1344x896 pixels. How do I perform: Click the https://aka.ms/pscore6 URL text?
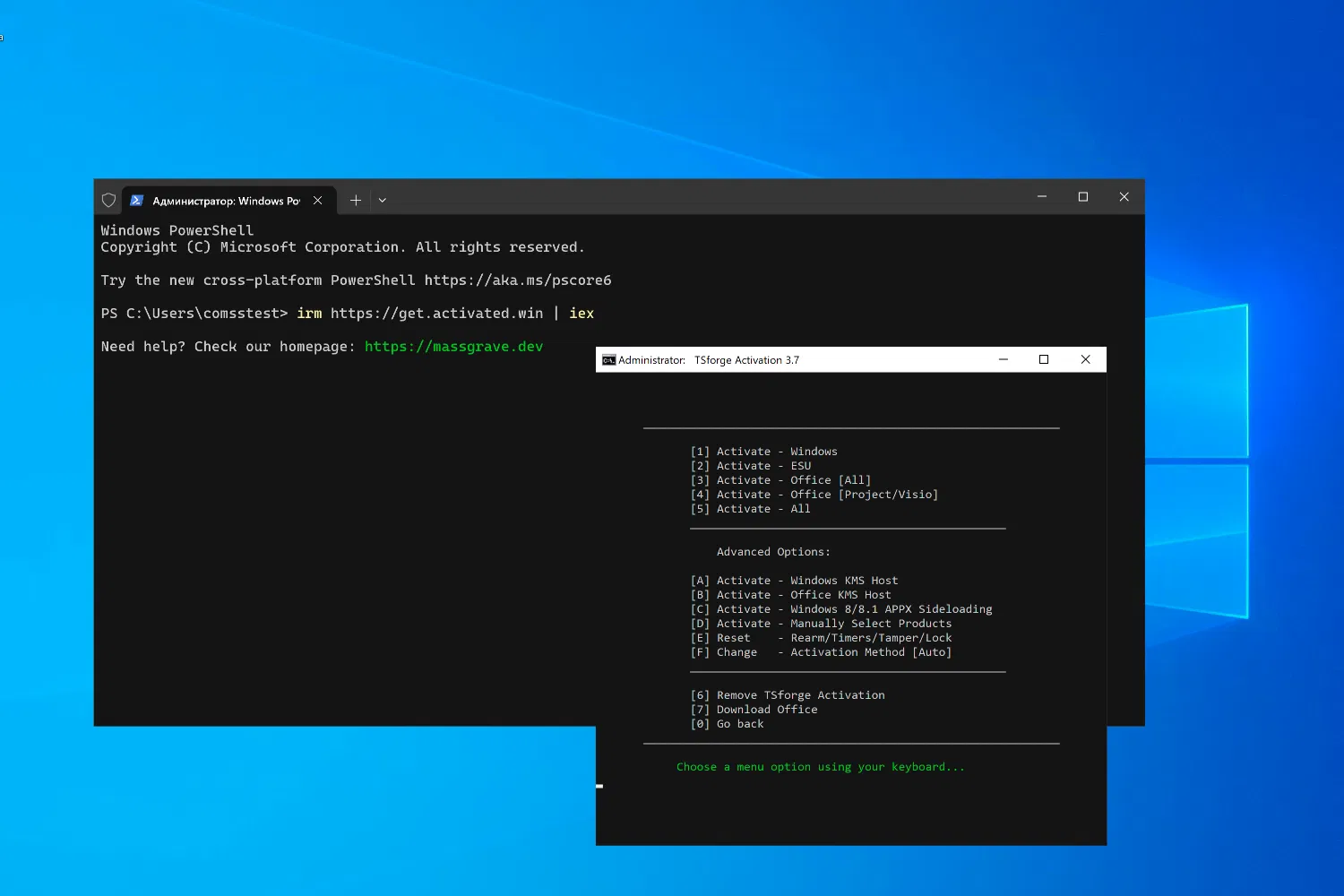point(518,280)
